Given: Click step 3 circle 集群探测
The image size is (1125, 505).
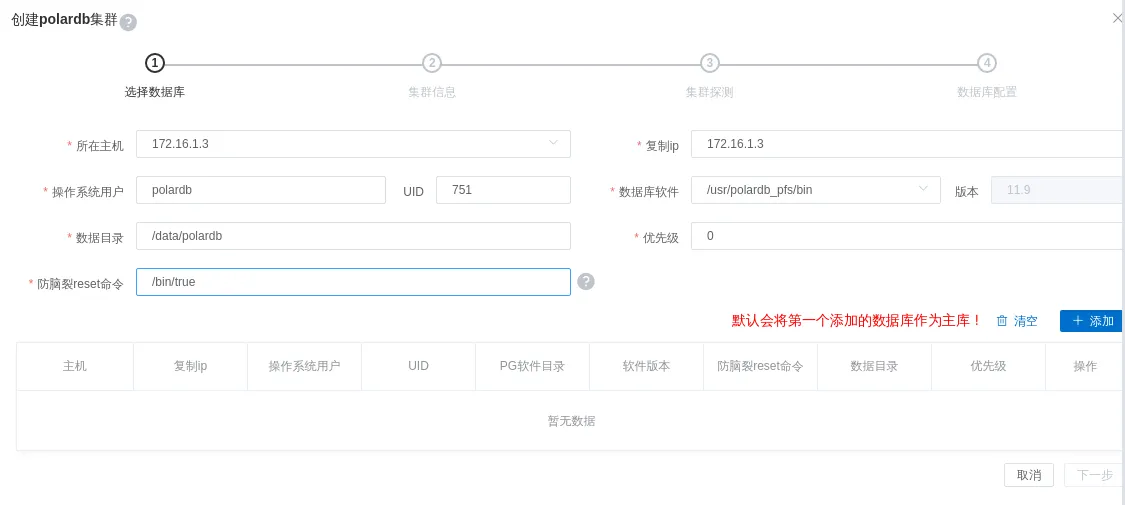Looking at the screenshot, I should [x=709, y=63].
